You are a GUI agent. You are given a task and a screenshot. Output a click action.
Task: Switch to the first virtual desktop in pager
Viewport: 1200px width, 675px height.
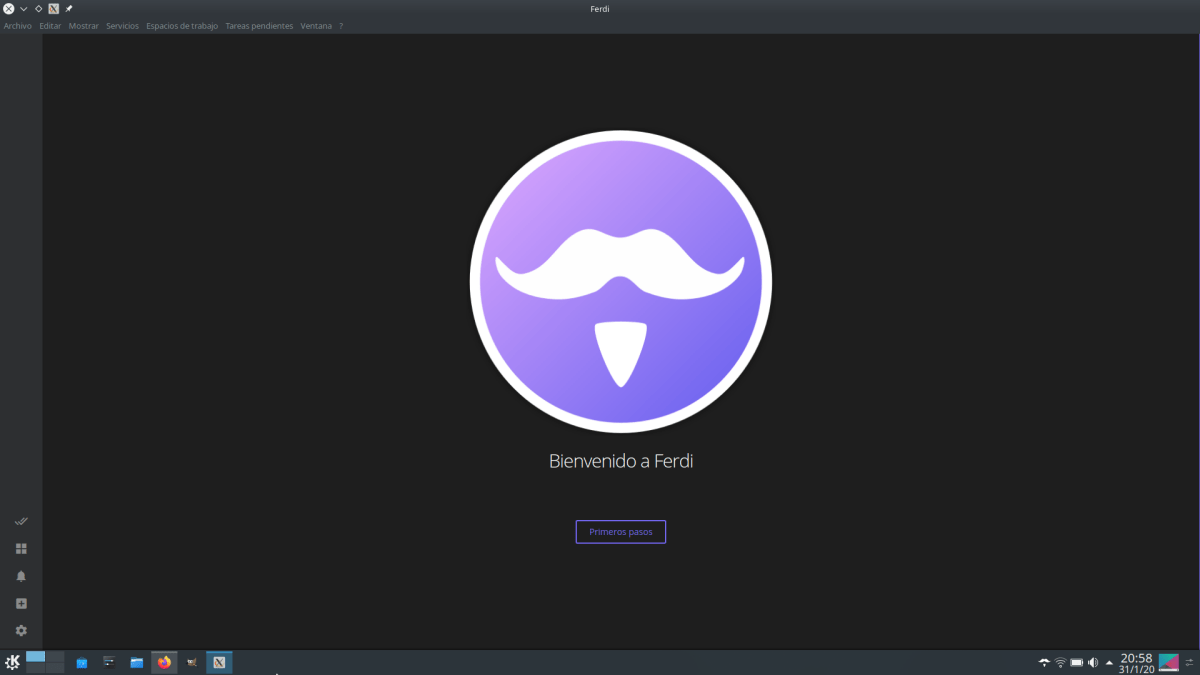click(x=36, y=657)
